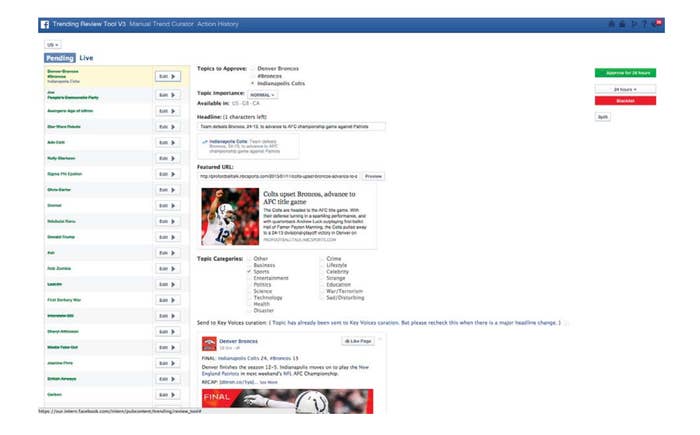Check the Disaster category
The width and height of the screenshot is (700, 435).
pos(249,310)
